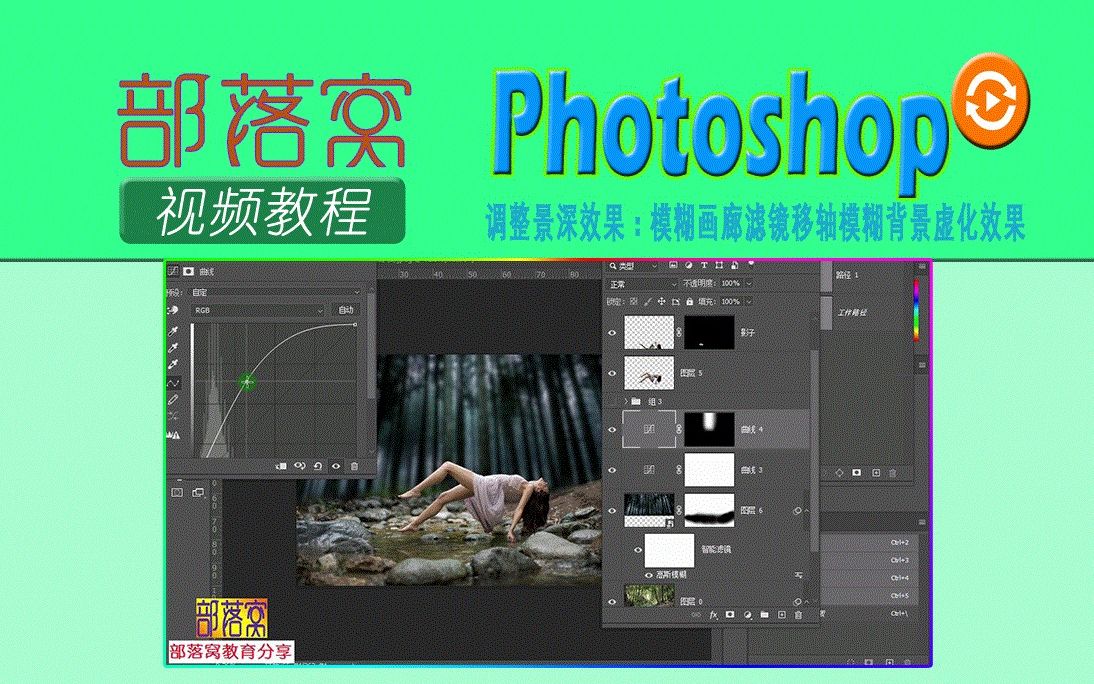Click the filter by text layers T icon

tap(704, 266)
